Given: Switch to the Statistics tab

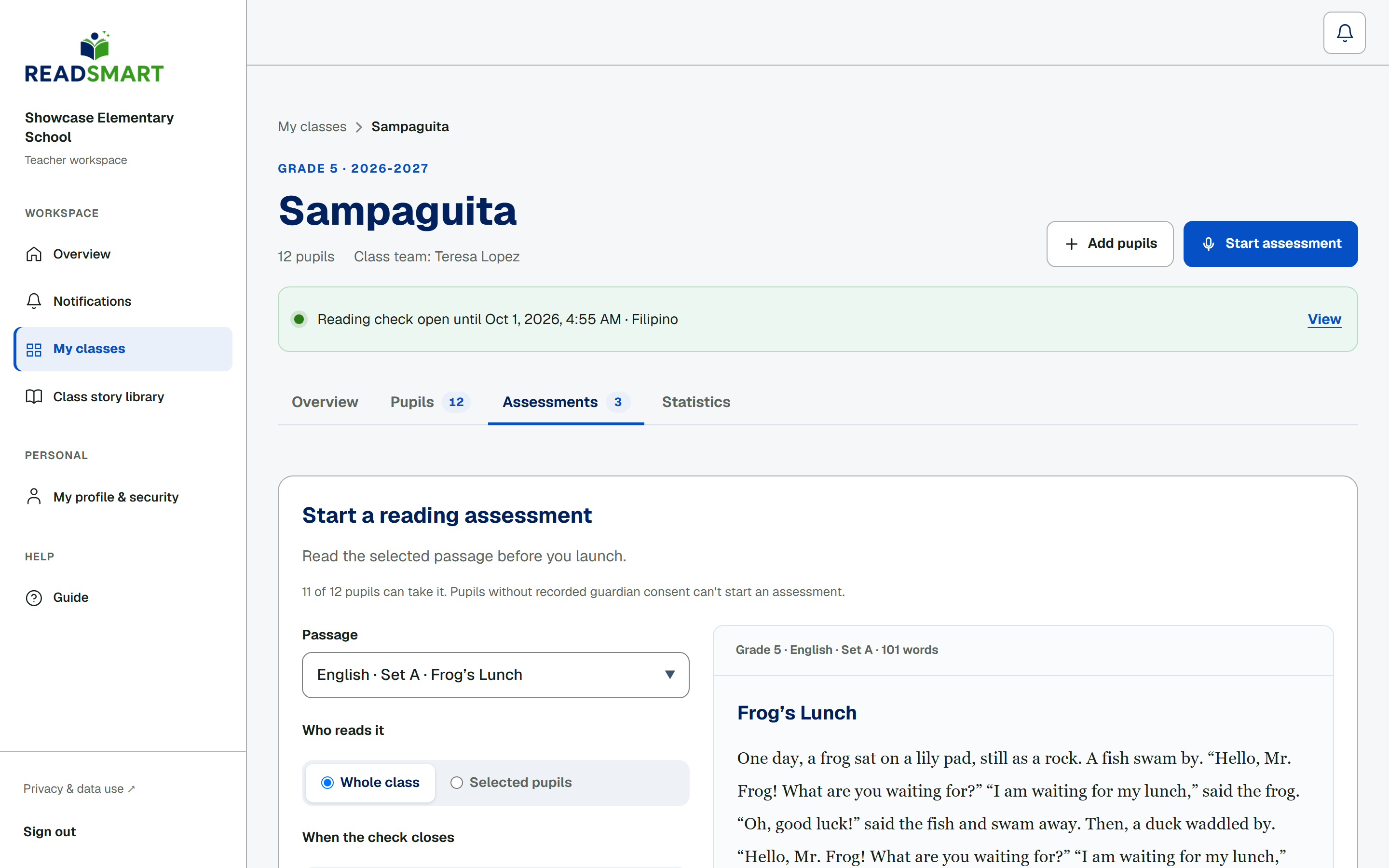Looking at the screenshot, I should click(696, 402).
